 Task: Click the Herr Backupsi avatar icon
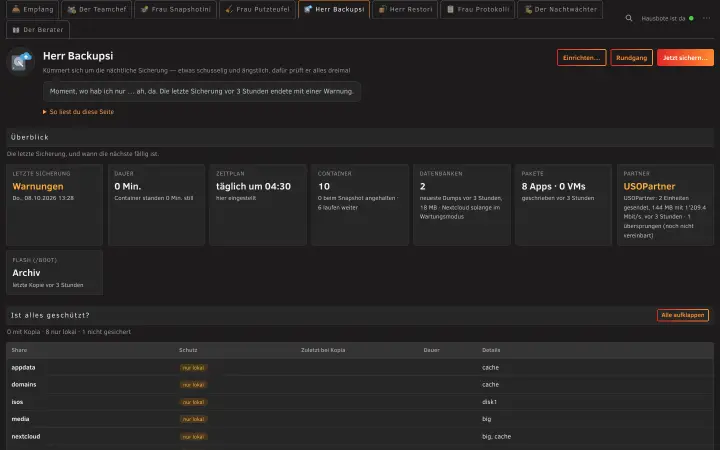[x=21, y=61]
